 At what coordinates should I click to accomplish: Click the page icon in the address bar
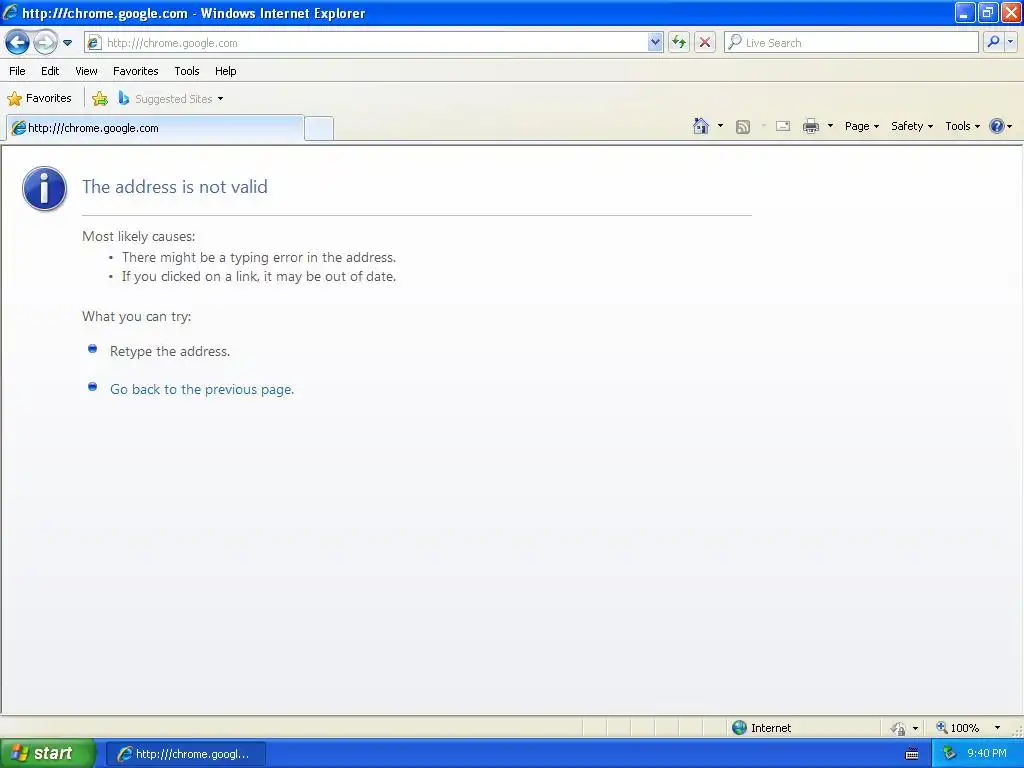click(94, 43)
